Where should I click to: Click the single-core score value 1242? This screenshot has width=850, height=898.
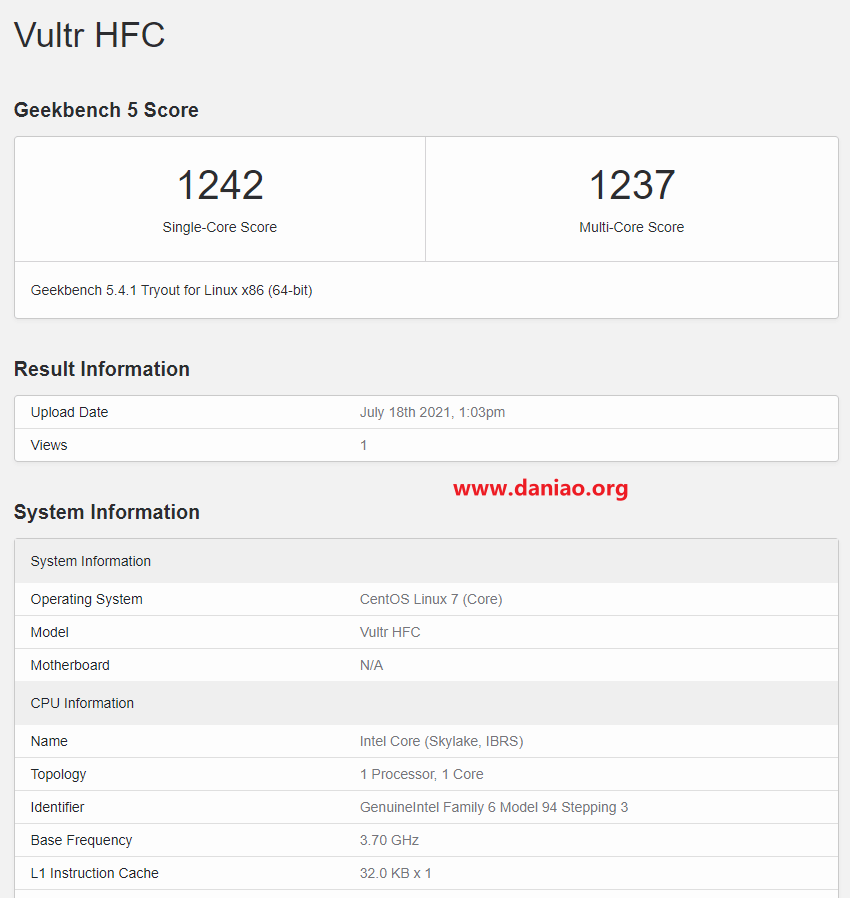pos(220,185)
